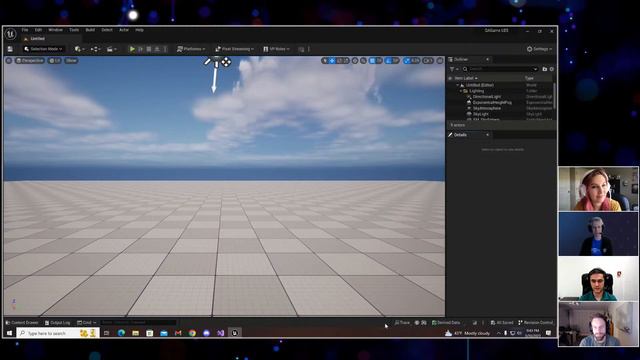Toggle the Outliner visibility column header eye
Screen dimensions: 640x360
tap(450, 78)
